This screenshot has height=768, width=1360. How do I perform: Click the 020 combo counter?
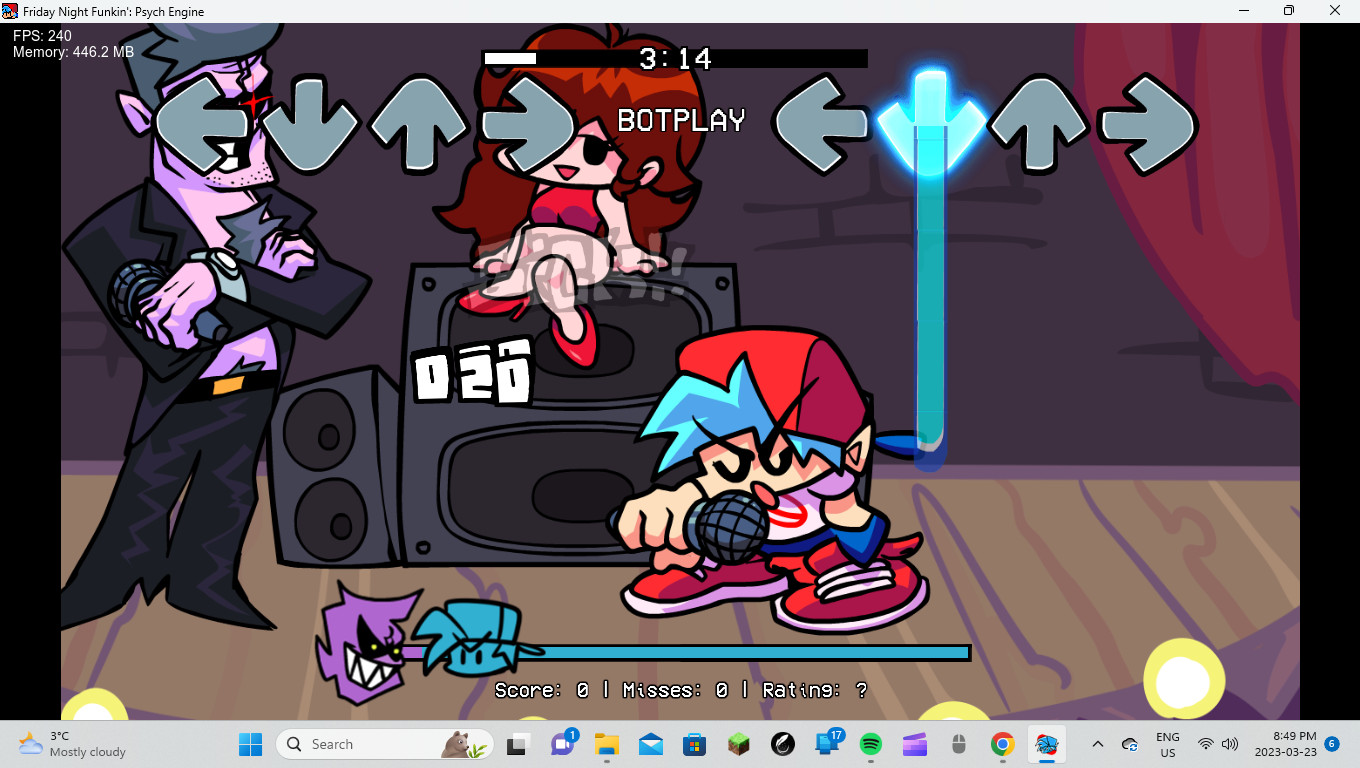(x=472, y=371)
